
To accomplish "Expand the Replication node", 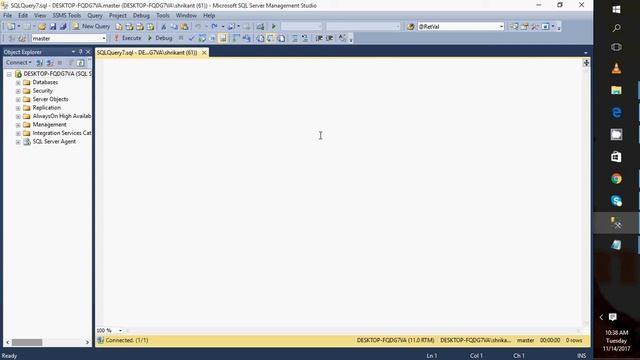I will point(18,108).
